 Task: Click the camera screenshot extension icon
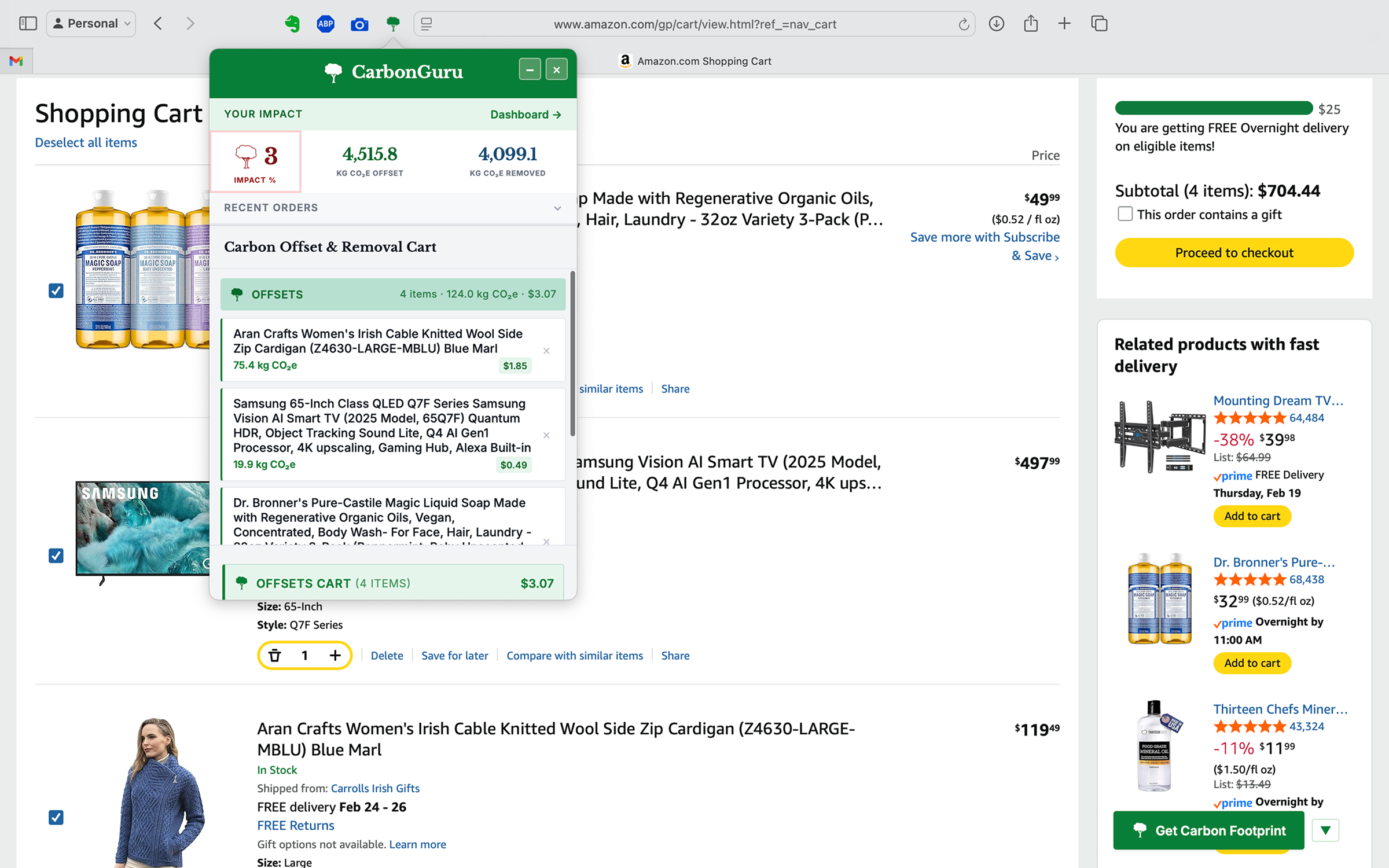tap(359, 24)
